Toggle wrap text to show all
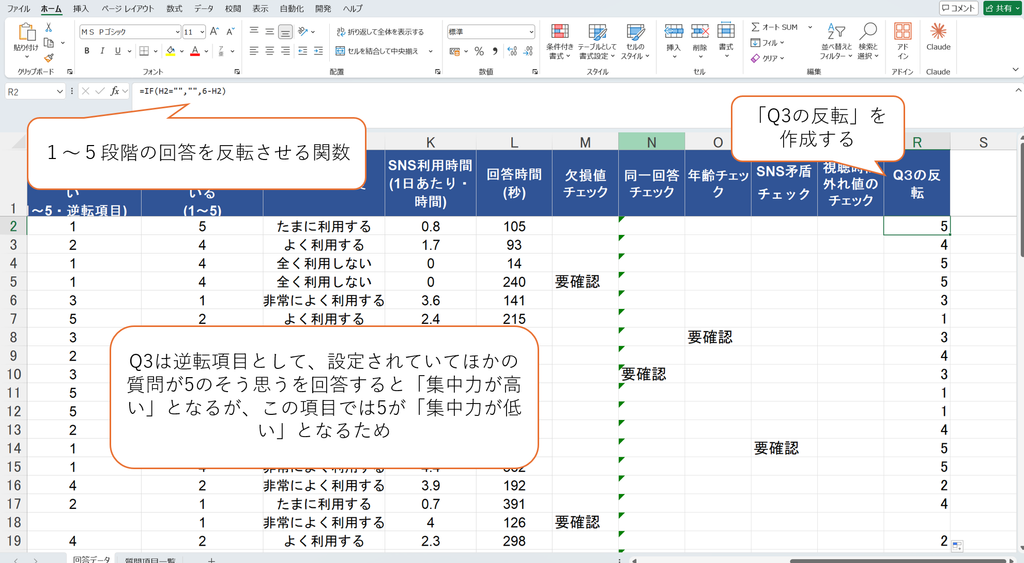 [380, 31]
